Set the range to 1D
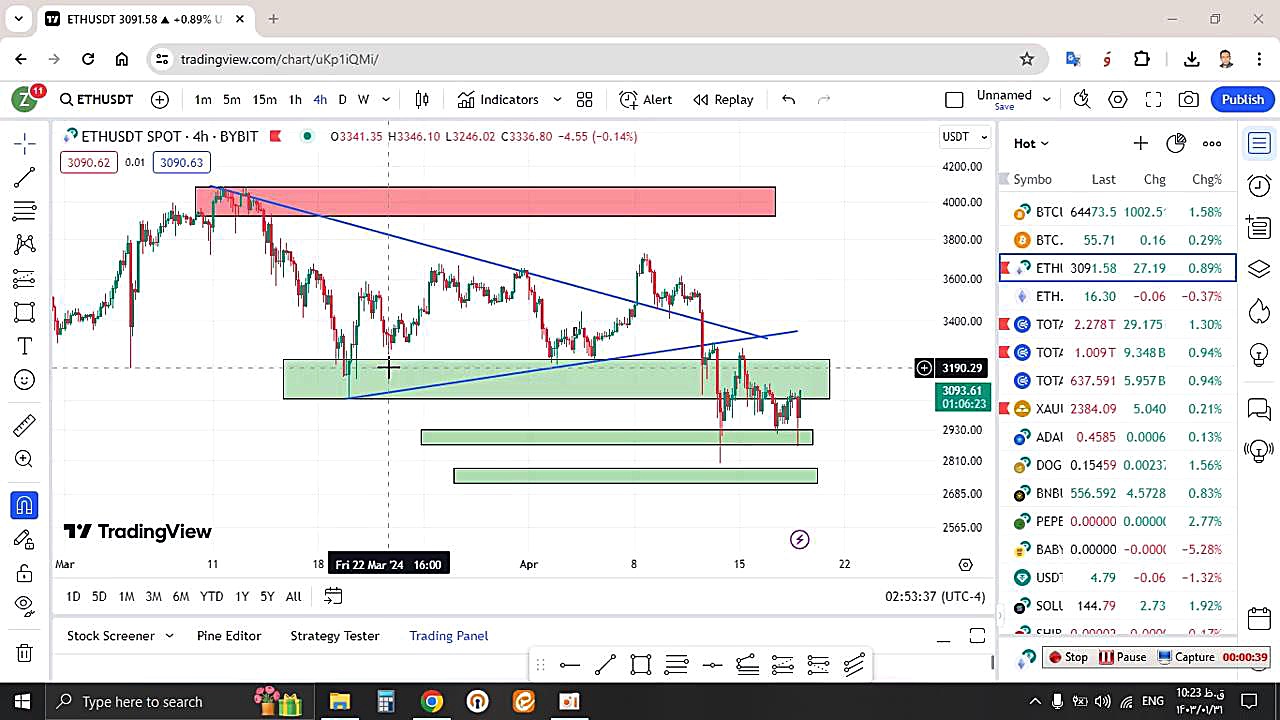The image size is (1280, 720). point(73,596)
